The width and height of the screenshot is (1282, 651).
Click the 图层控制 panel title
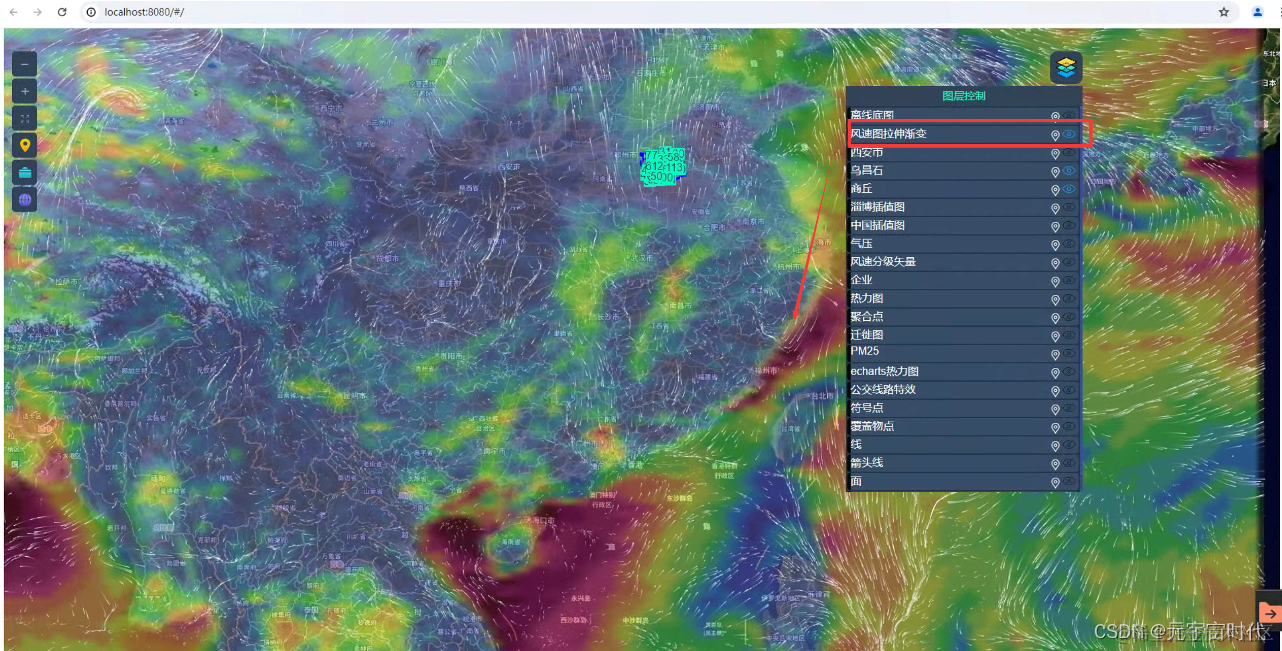(962, 96)
